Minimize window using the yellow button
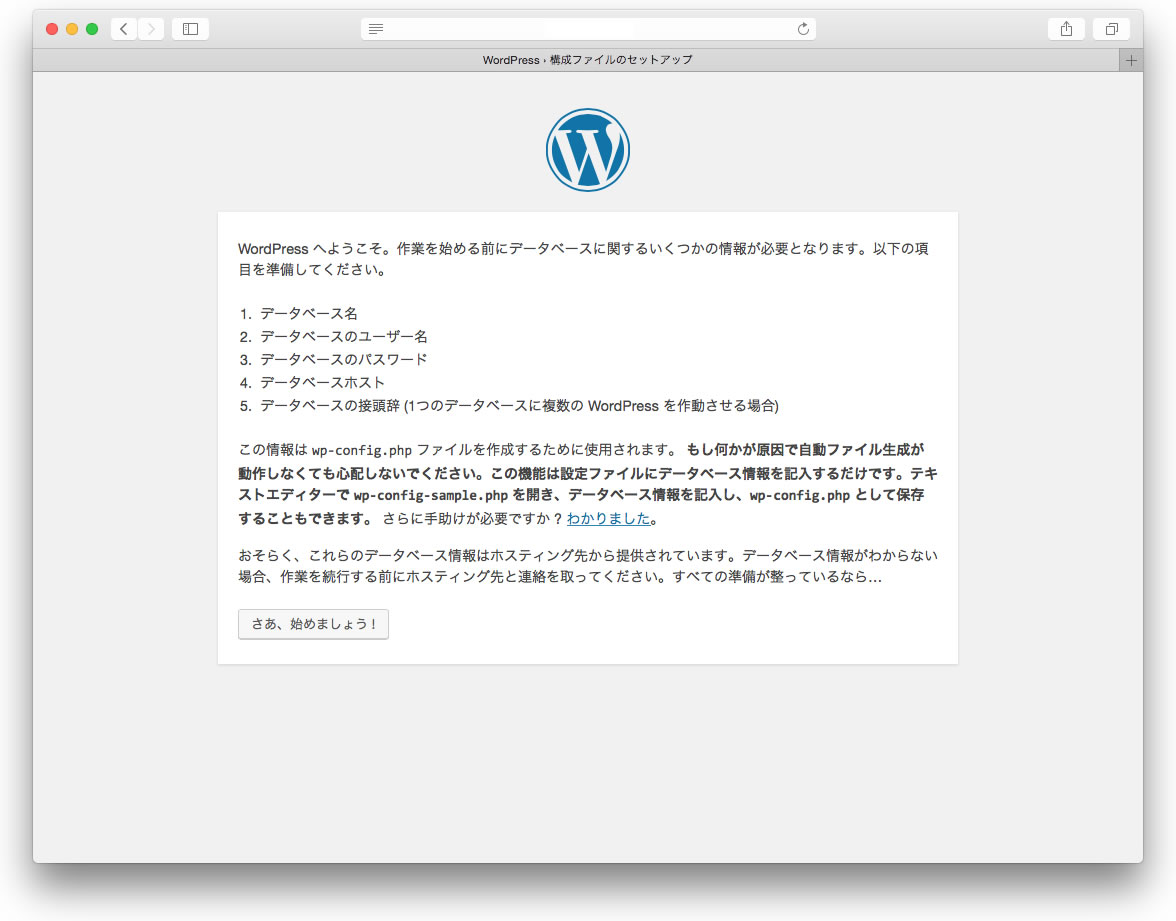Screen dimensions: 1176x921 coord(72,29)
